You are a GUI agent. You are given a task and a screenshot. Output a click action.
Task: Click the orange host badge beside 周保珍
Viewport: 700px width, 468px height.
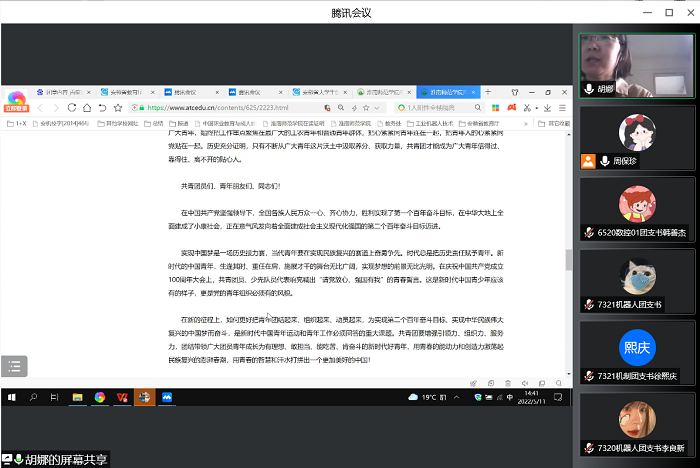(x=588, y=161)
